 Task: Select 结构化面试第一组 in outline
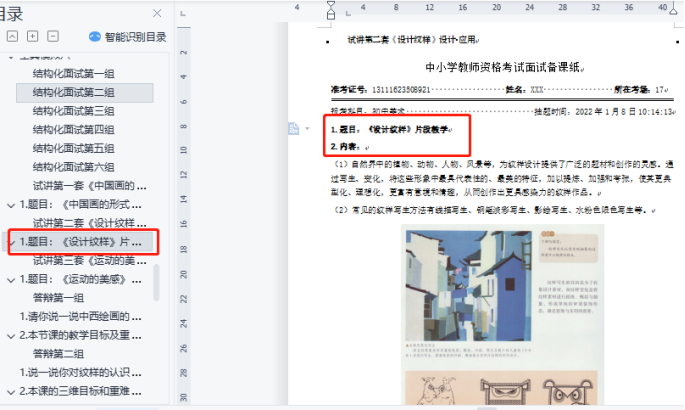(x=73, y=74)
